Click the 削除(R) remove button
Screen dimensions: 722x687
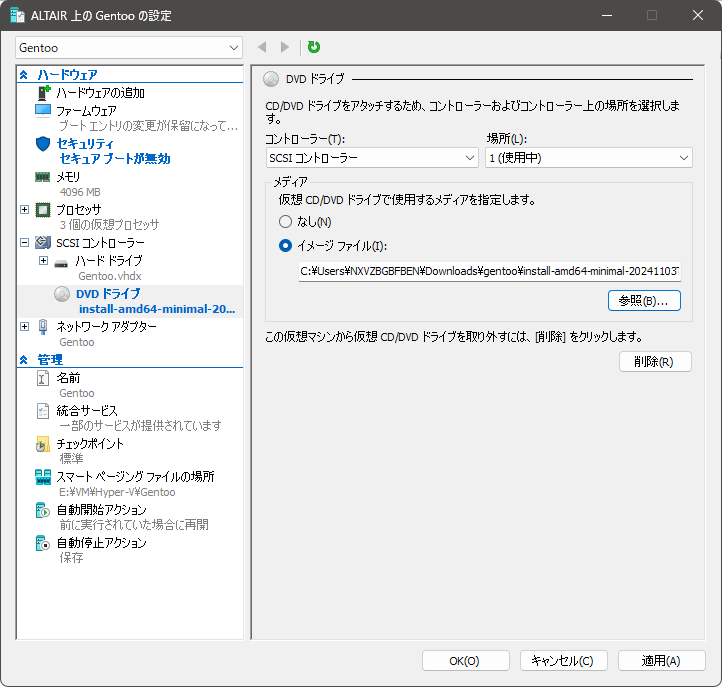655,361
